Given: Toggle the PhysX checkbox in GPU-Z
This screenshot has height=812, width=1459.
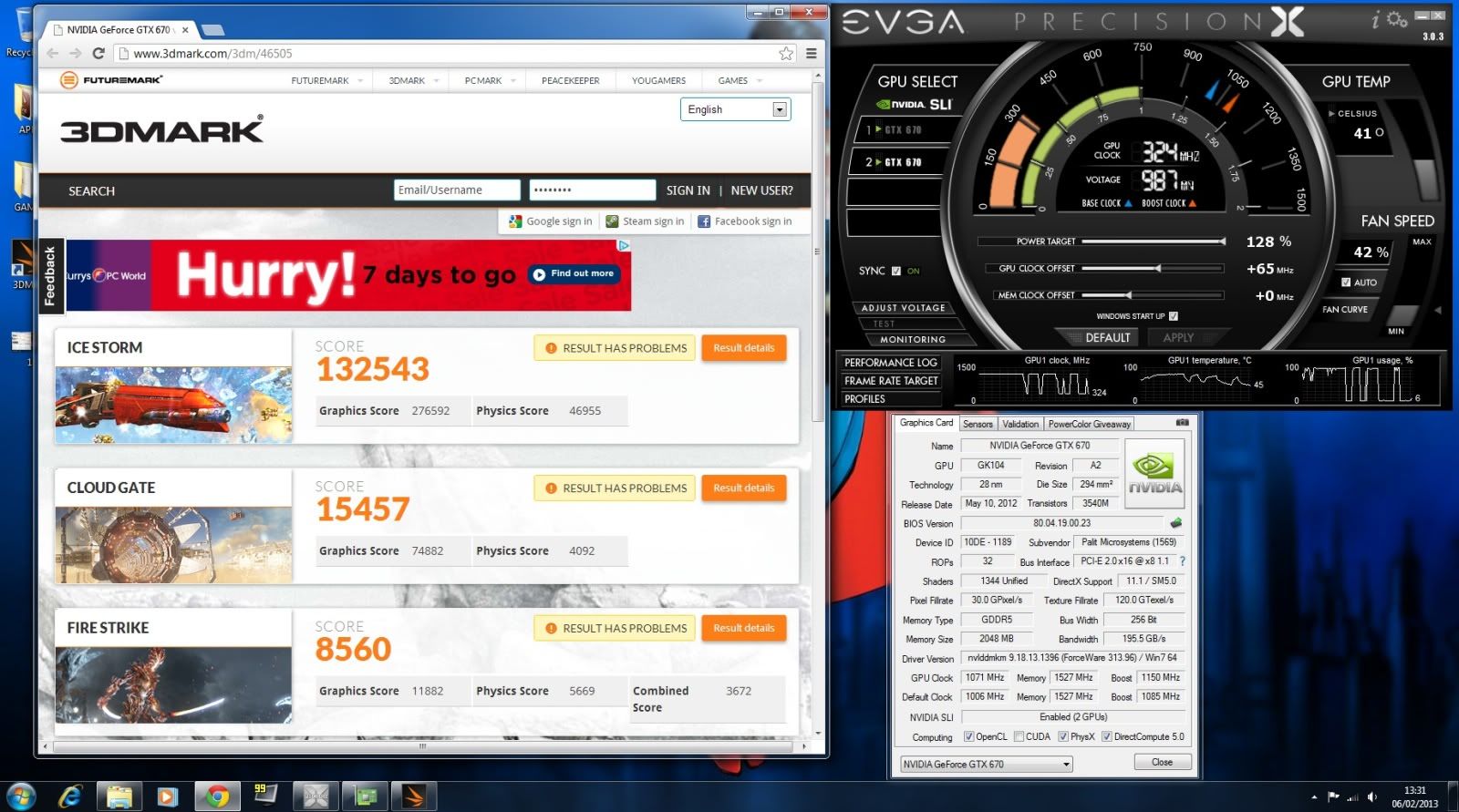Looking at the screenshot, I should click(1063, 736).
